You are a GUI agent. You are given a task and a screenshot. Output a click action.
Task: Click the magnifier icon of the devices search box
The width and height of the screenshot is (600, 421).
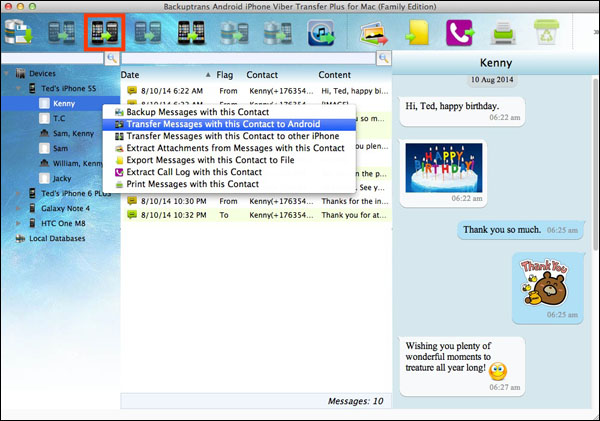click(112, 58)
